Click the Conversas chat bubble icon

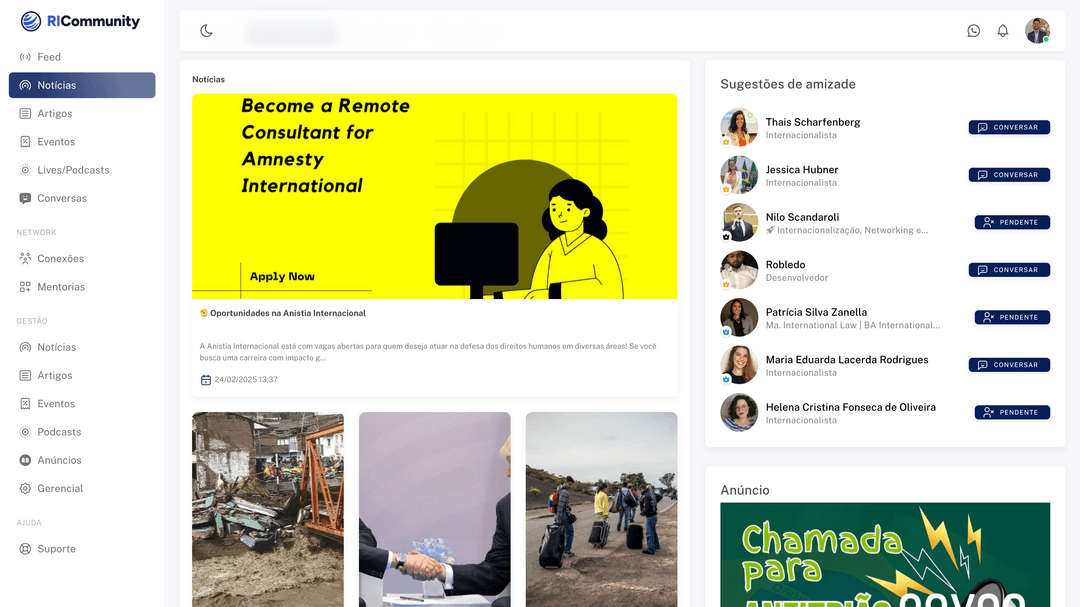pos(25,198)
